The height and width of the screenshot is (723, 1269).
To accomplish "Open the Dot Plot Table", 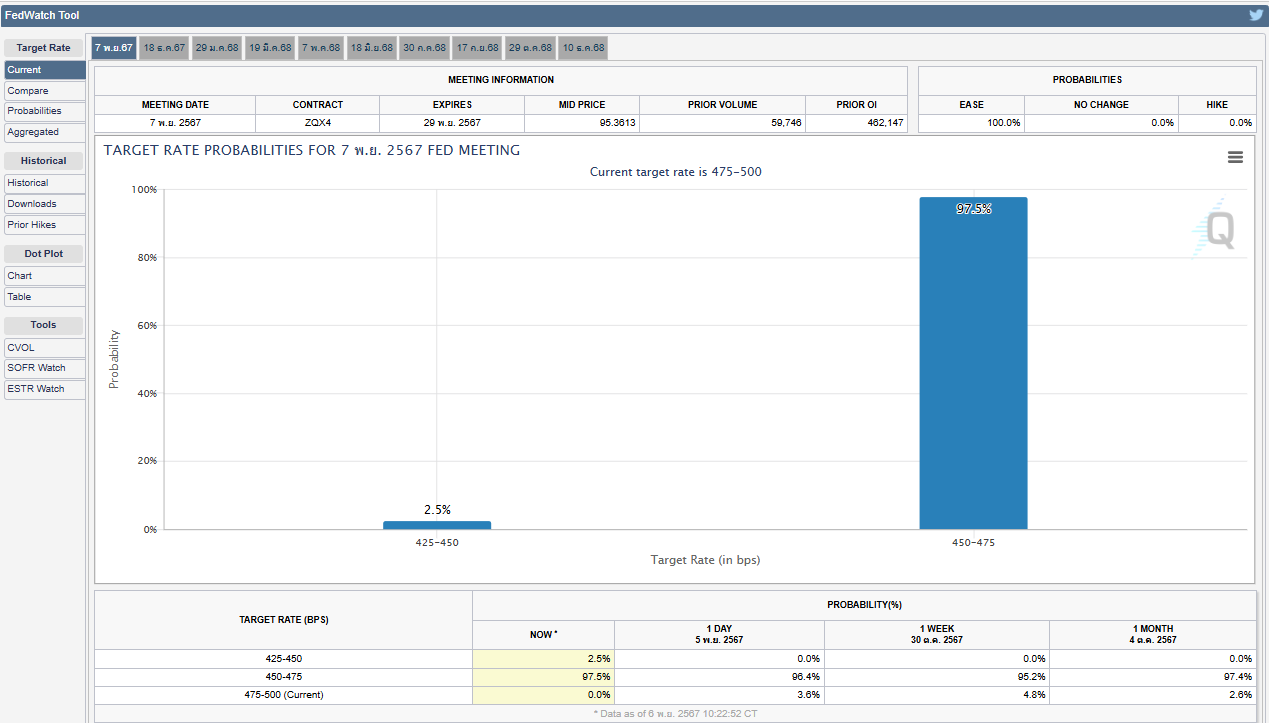I will click(45, 297).
